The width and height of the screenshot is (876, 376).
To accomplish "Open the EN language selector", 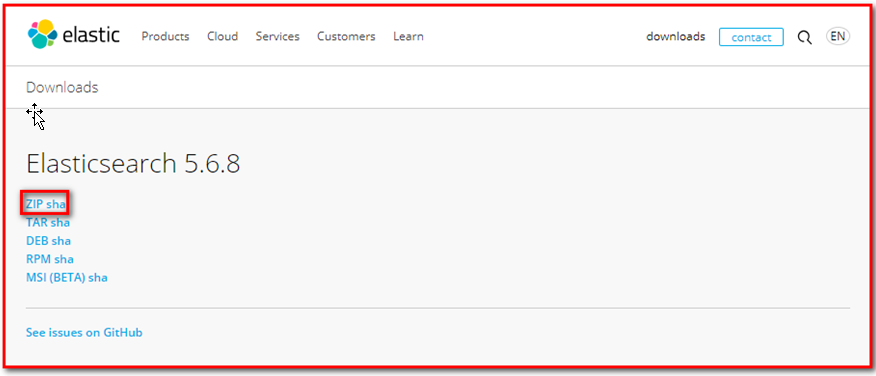I will click(837, 36).
